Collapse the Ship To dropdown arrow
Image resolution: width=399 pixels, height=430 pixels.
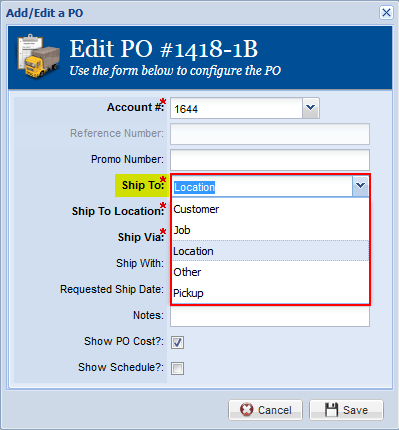(x=360, y=186)
